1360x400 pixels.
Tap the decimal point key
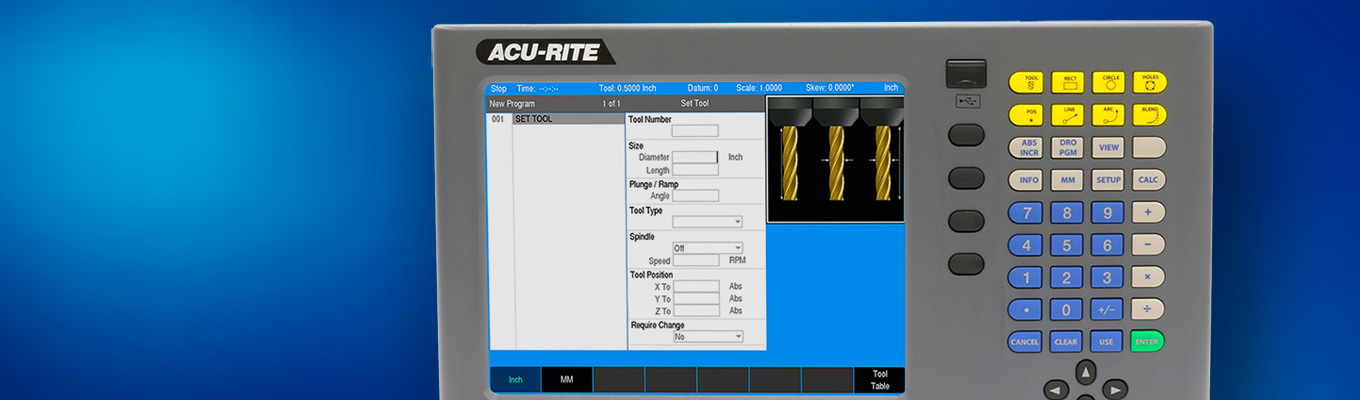pyautogui.click(x=1025, y=310)
